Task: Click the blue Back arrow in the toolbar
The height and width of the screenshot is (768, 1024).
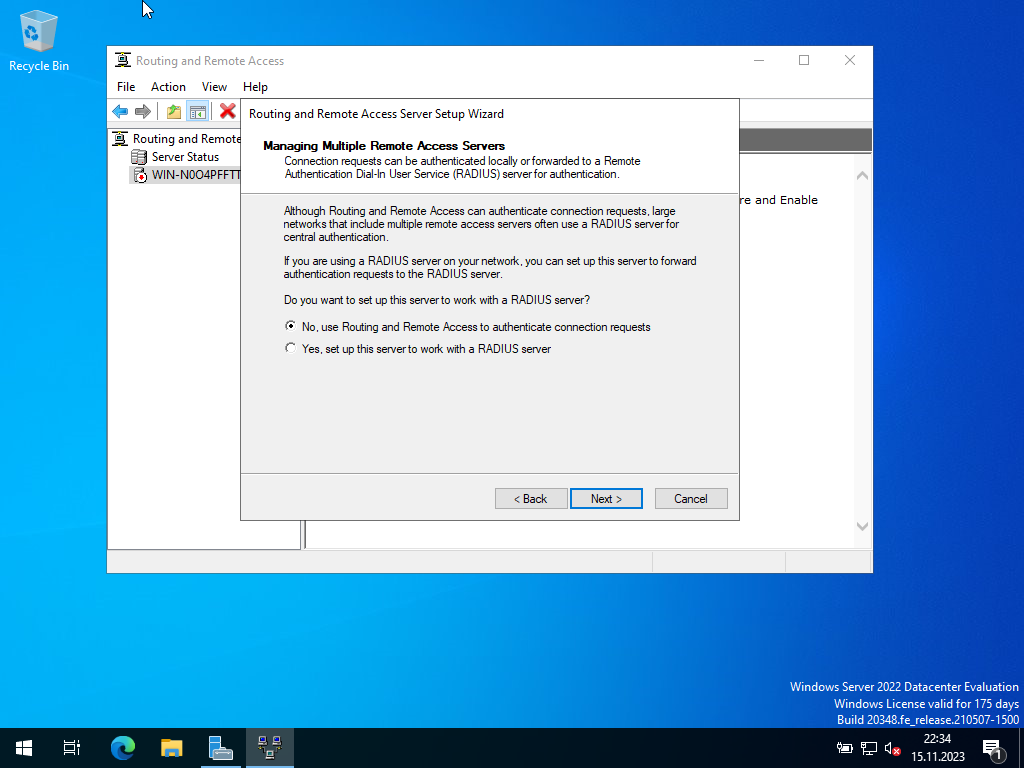Action: click(120, 111)
